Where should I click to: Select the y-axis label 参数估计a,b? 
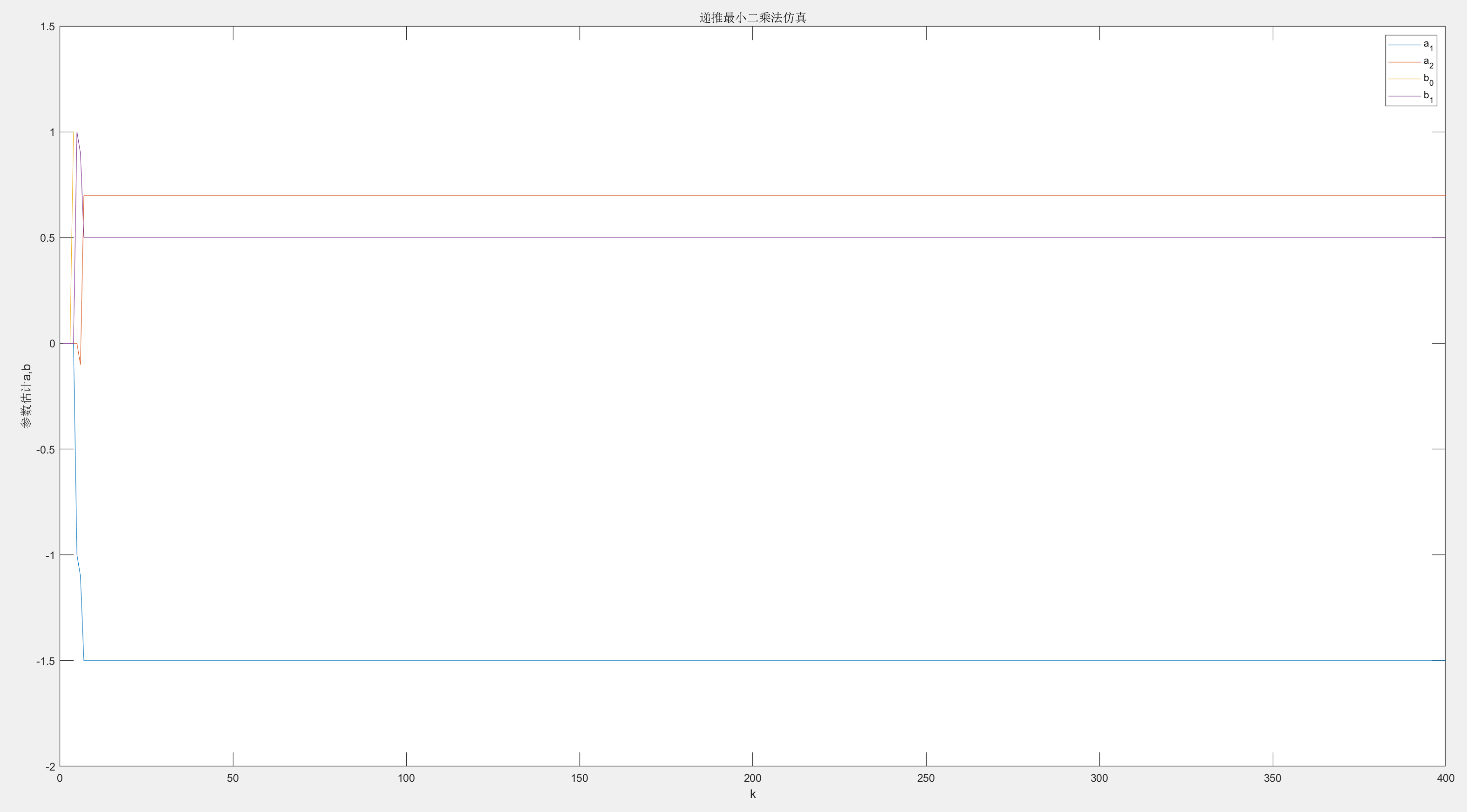click(x=26, y=396)
